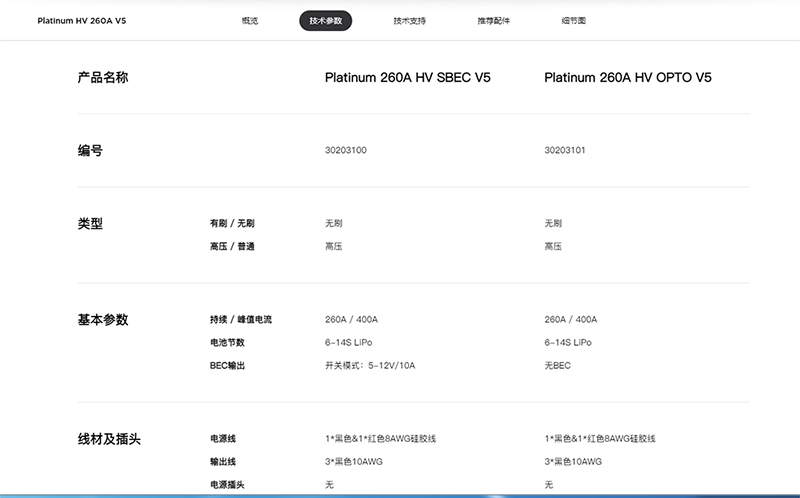Click the Platinum 260A HV SBEC V5 column header
The image size is (800, 498).
click(407, 77)
